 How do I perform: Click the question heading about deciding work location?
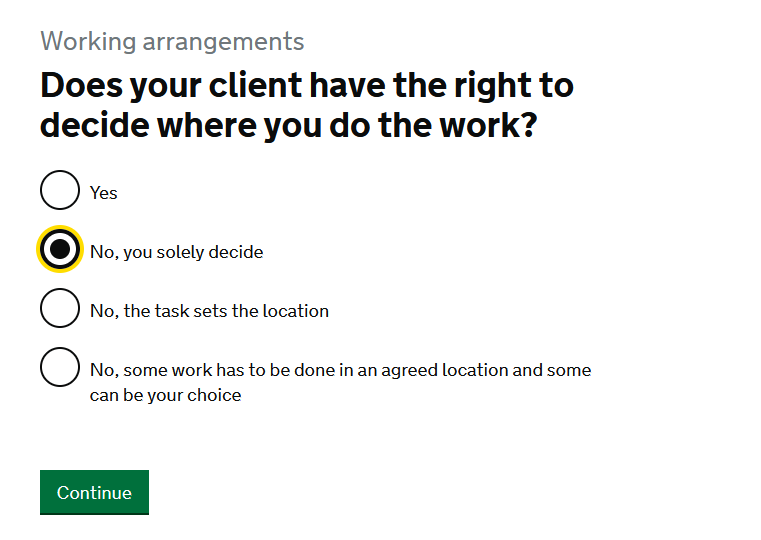tap(307, 105)
